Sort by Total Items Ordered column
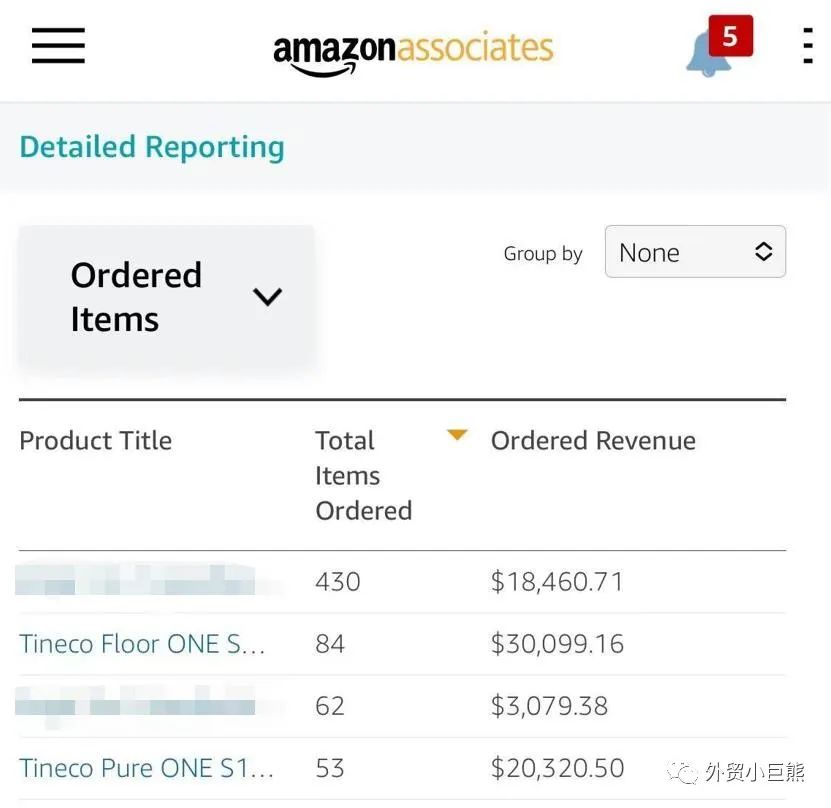 click(364, 475)
